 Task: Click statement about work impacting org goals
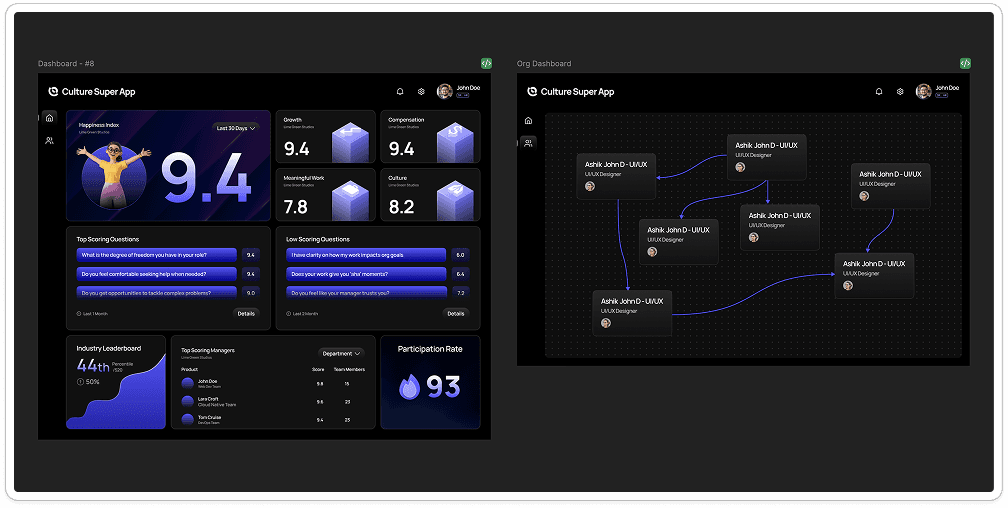point(366,255)
